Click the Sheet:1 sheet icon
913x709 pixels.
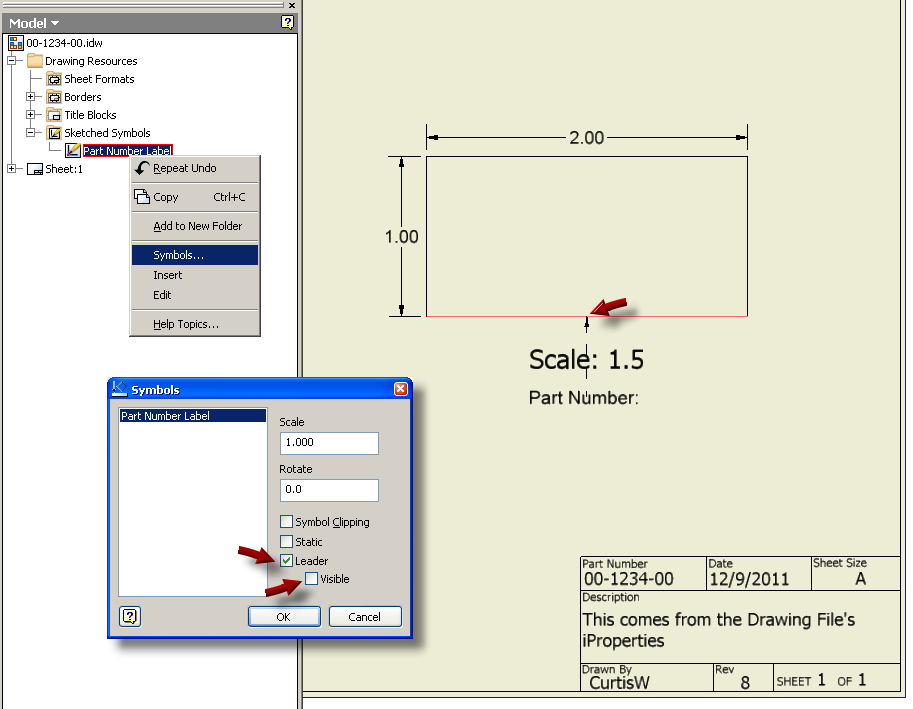(x=34, y=168)
